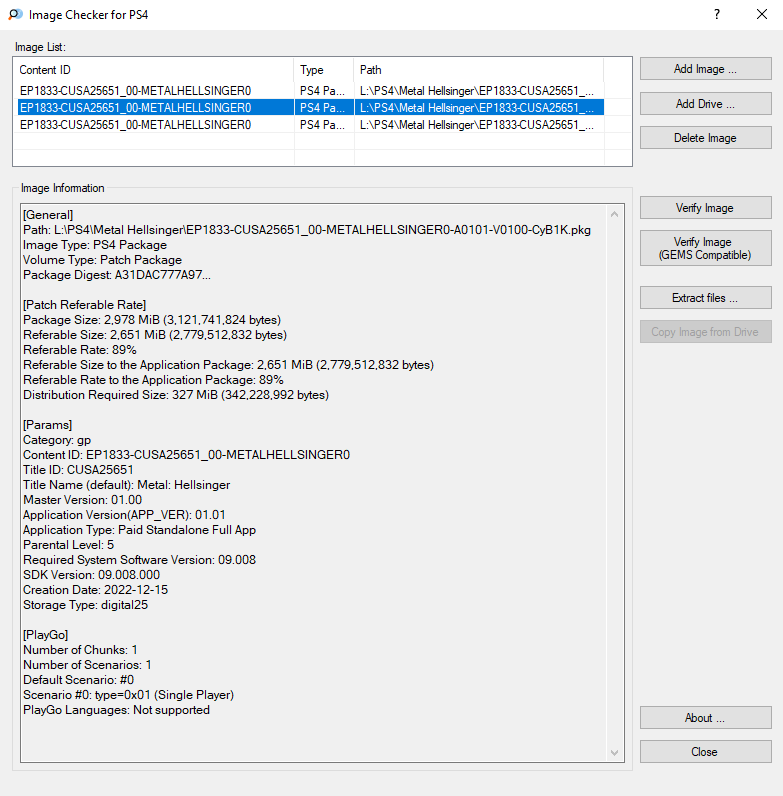Click the Title ID: CUSA25651 line
This screenshot has height=796, width=783.
(x=78, y=470)
